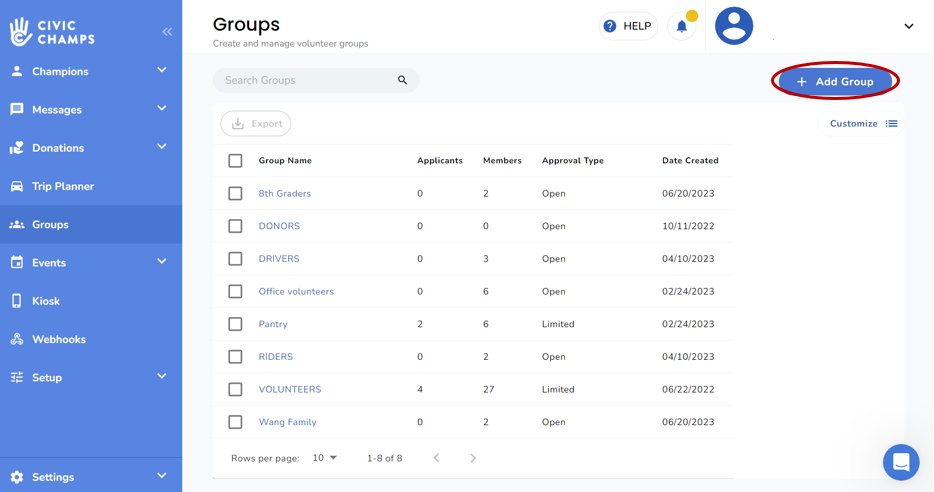Viewport: 934px width, 492px height.
Task: Collapse the sidebar with double-chevron icon
Action: tap(167, 32)
